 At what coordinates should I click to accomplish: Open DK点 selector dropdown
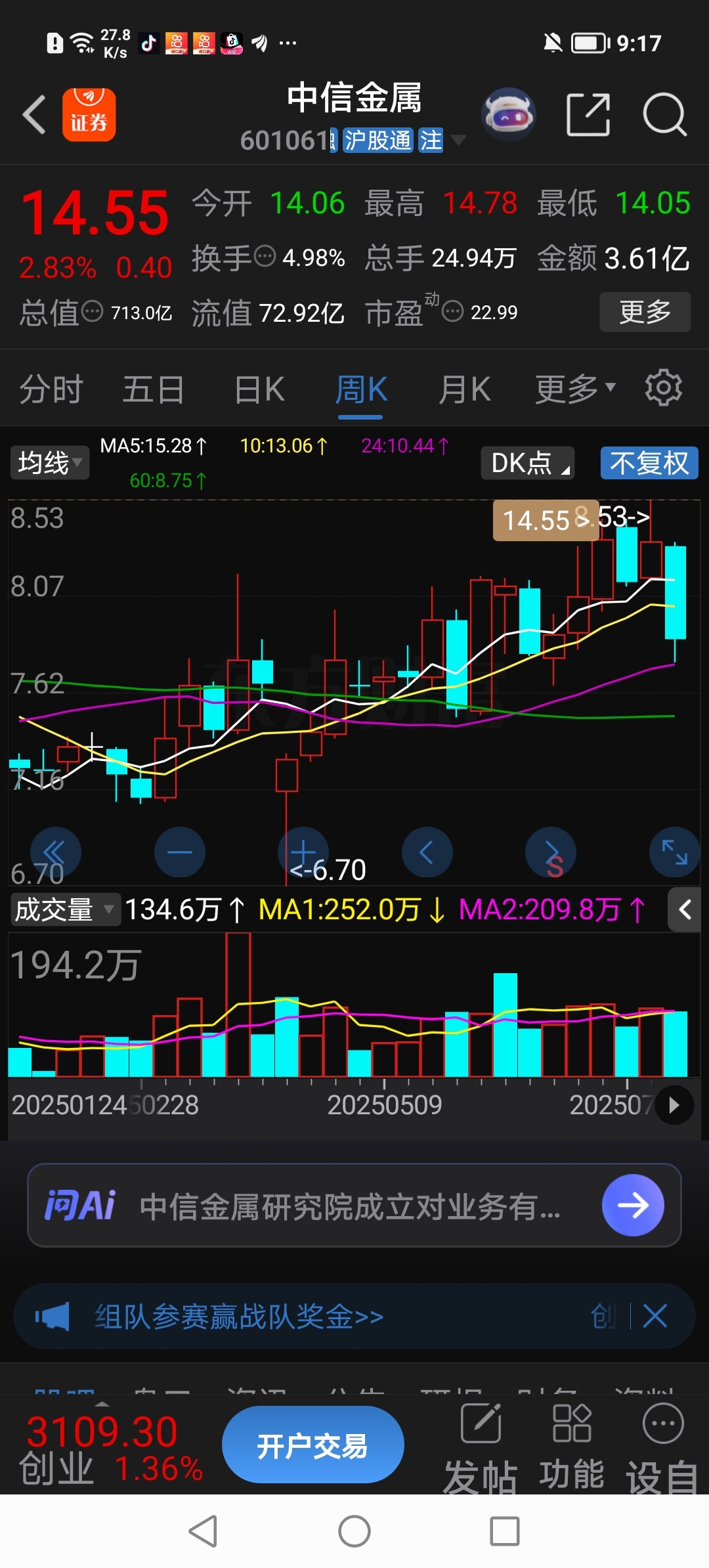pyautogui.click(x=528, y=463)
